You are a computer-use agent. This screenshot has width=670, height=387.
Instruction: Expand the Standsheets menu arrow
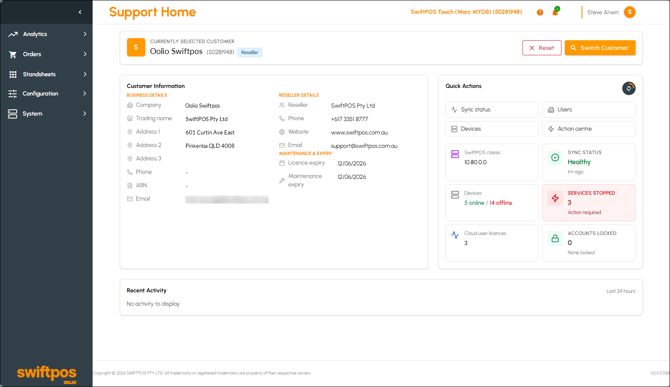click(x=85, y=74)
